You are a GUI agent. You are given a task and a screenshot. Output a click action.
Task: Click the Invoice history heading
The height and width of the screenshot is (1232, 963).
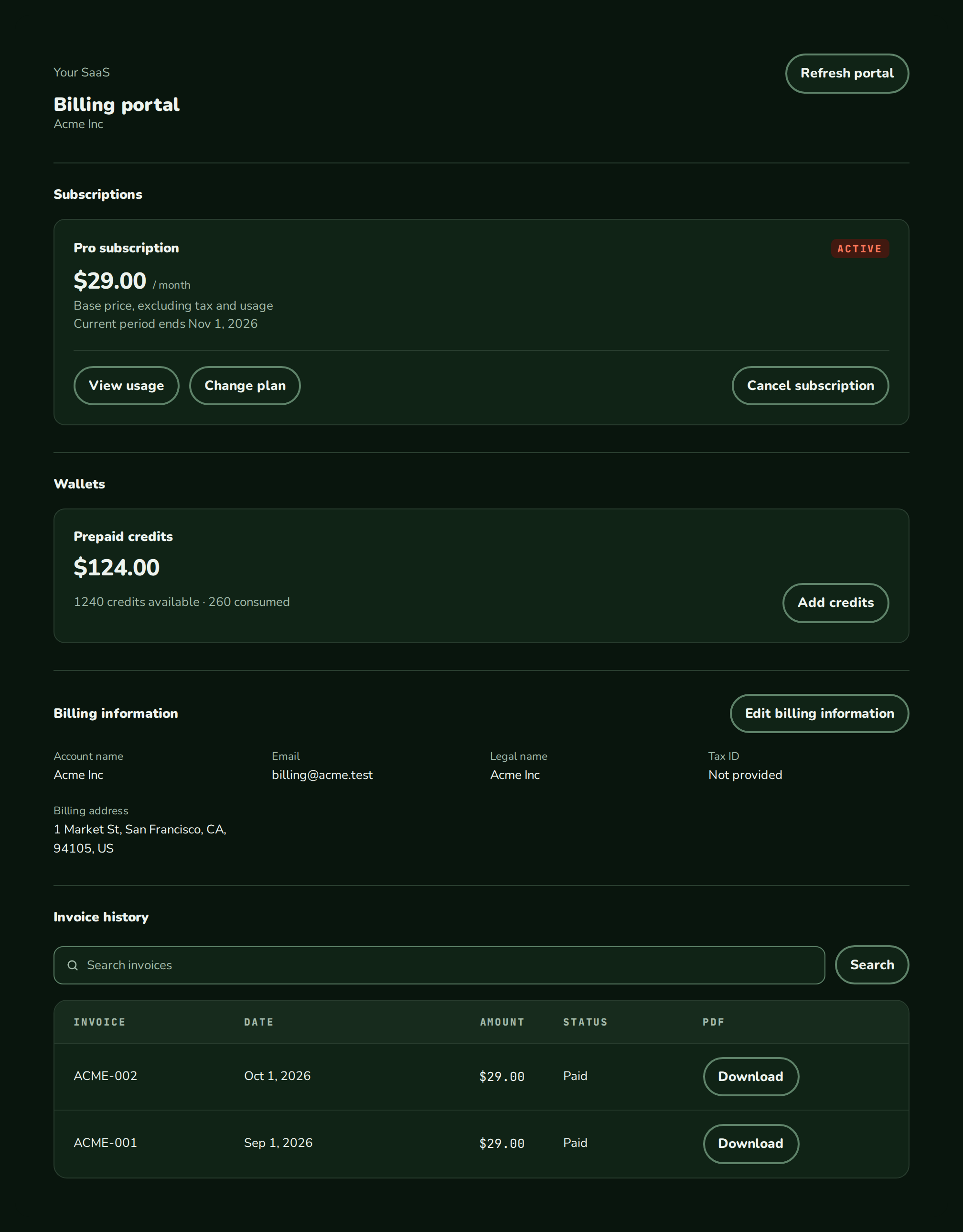click(x=101, y=917)
